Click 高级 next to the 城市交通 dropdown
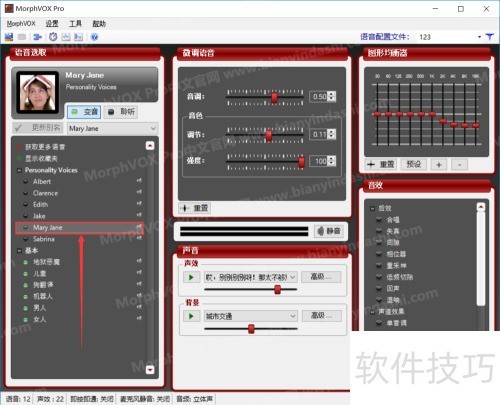The height and width of the screenshot is (405, 500). [x=322, y=316]
